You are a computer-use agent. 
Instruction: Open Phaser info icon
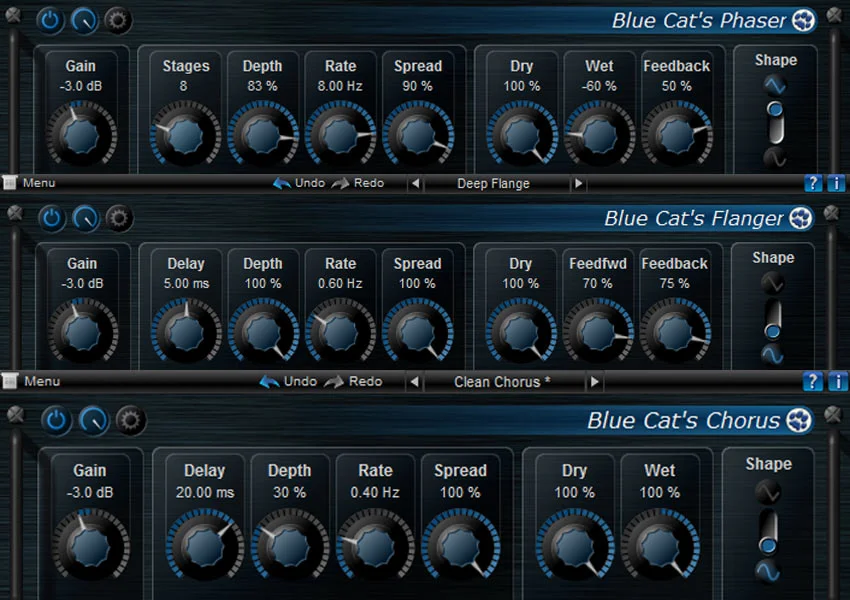pos(836,183)
